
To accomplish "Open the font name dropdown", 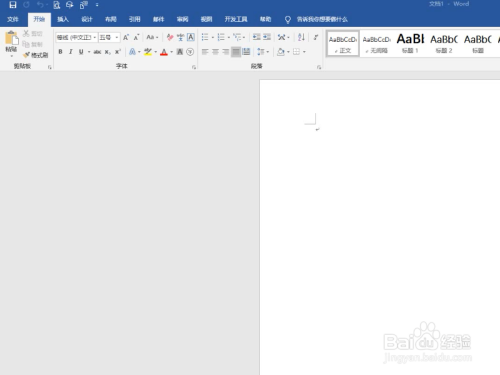I will tap(95, 37).
